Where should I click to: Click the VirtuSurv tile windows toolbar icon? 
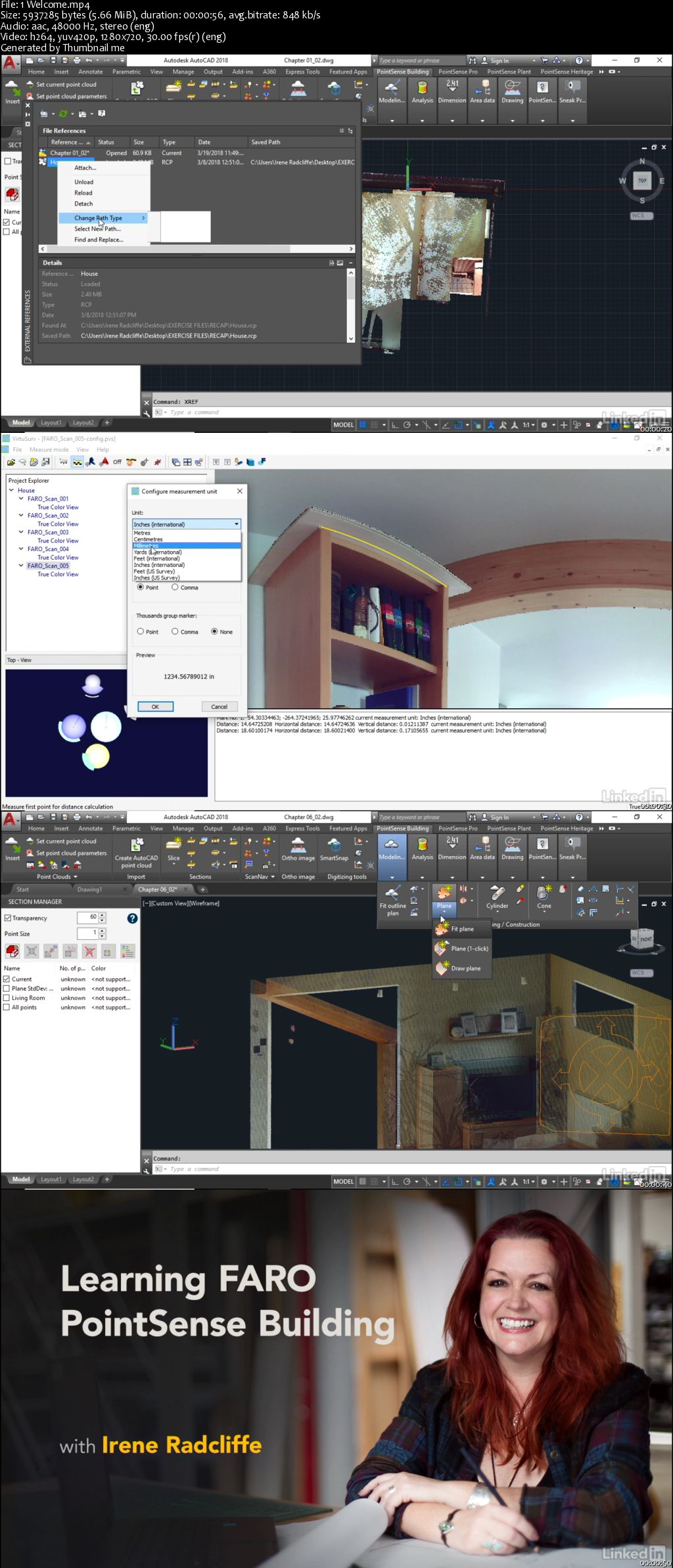(187, 462)
